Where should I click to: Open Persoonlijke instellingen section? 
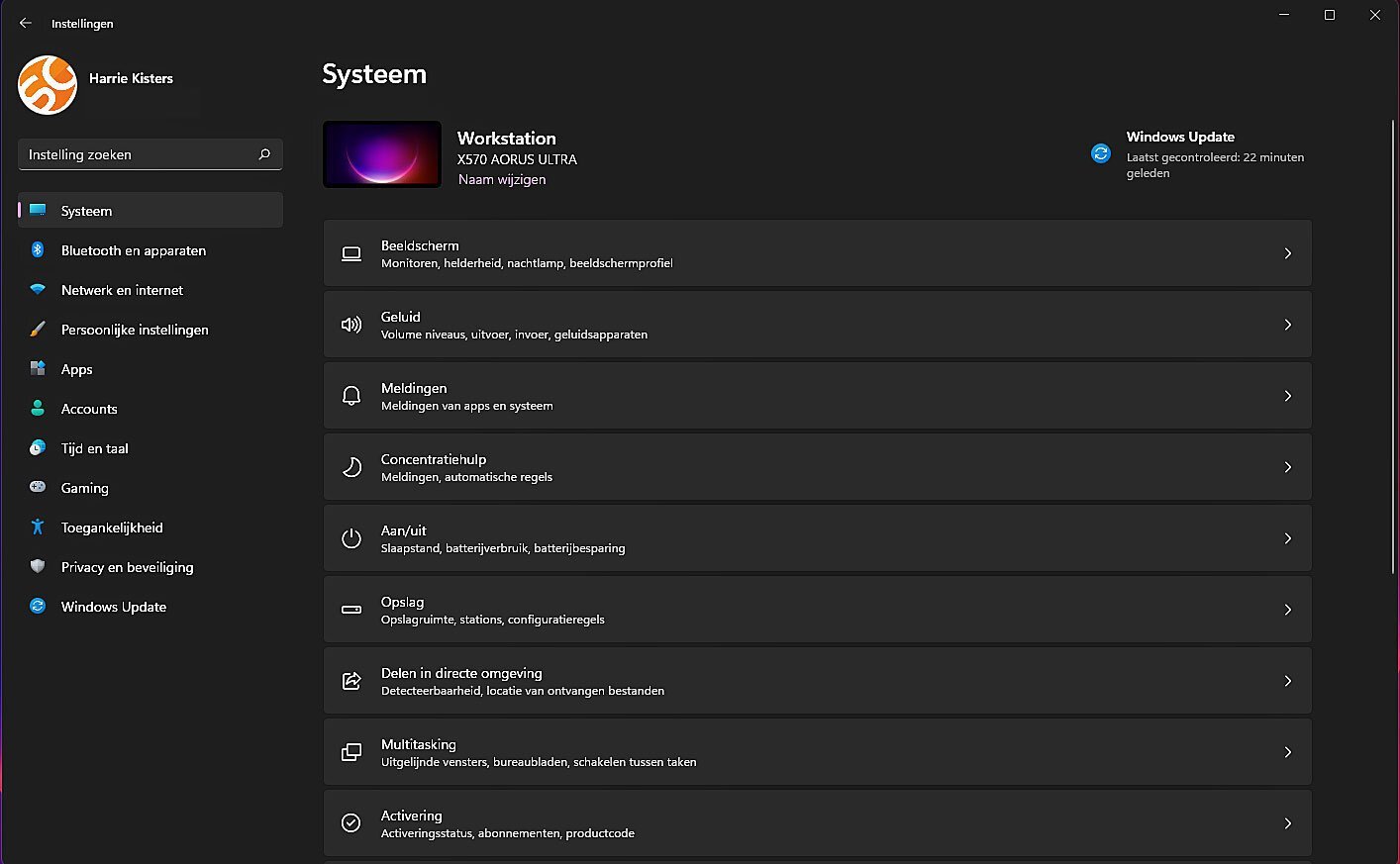tap(150, 330)
